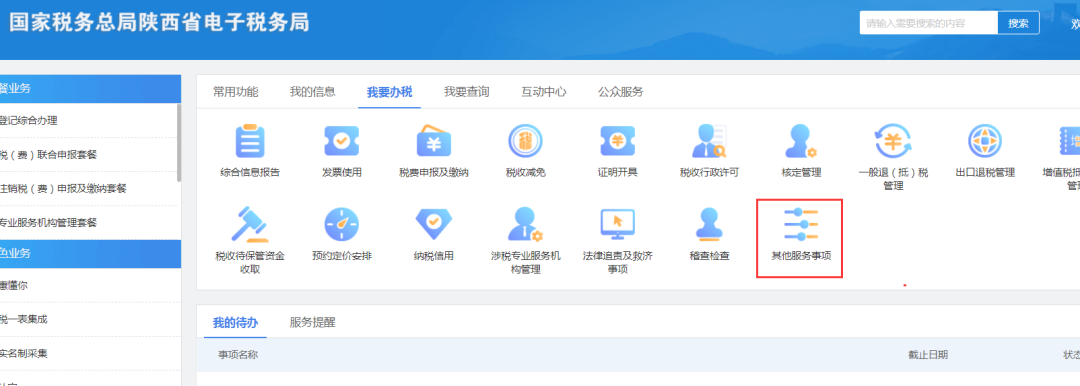Open the 发票使用 icon
The width and height of the screenshot is (1080, 386).
coord(342,141)
